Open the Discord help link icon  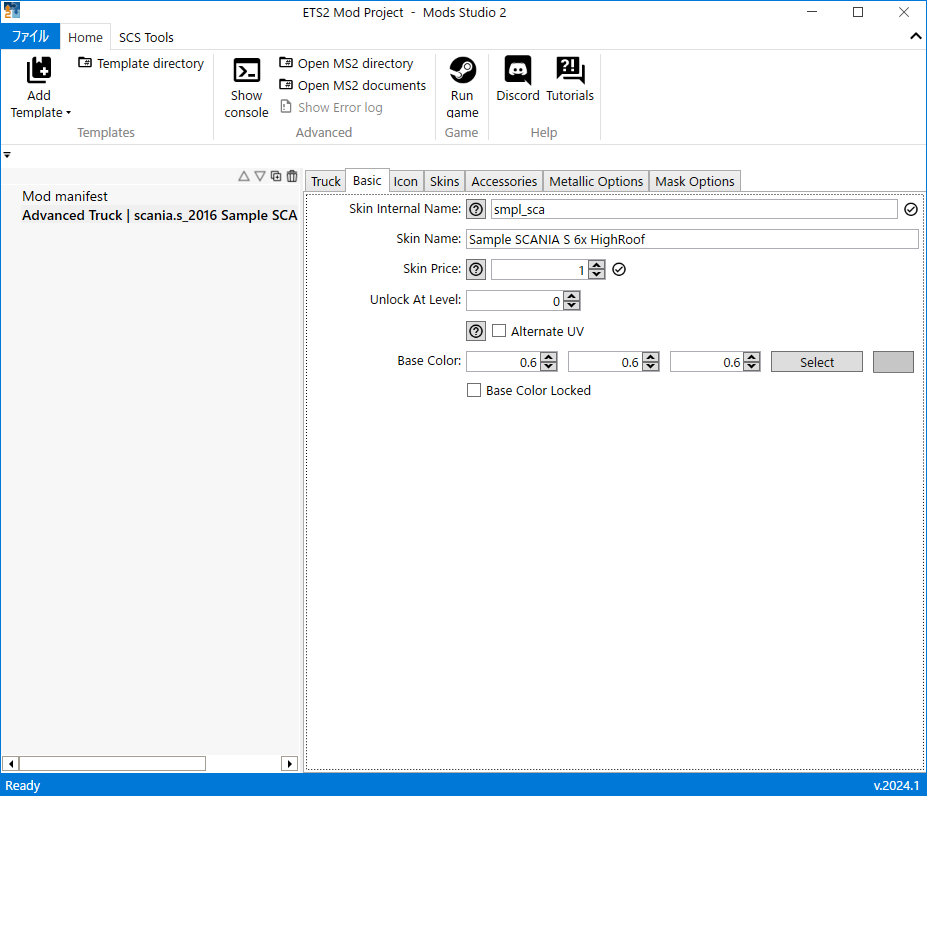[x=518, y=71]
